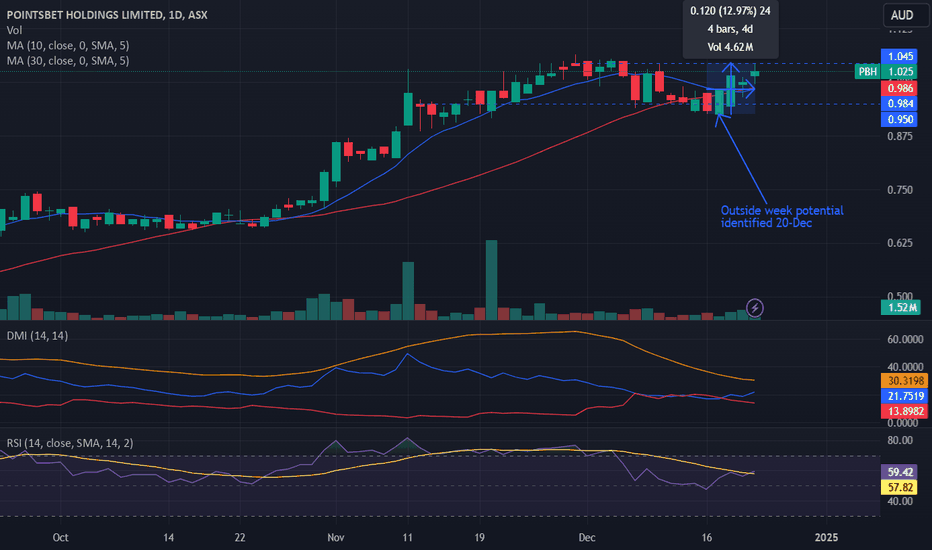Image resolution: width=932 pixels, height=550 pixels.
Task: Click the POINTSBET HOLDINGS LIMITED symbol title
Action: tap(84, 15)
